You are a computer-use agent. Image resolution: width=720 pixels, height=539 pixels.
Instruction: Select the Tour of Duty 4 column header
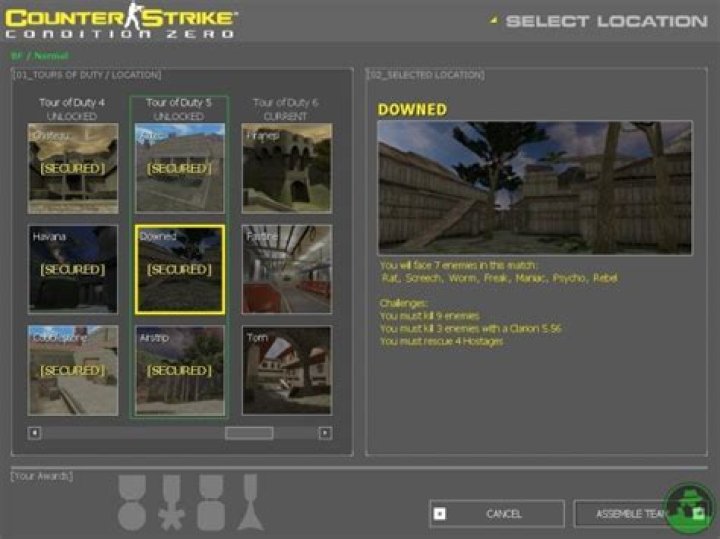pyautogui.click(x=73, y=108)
